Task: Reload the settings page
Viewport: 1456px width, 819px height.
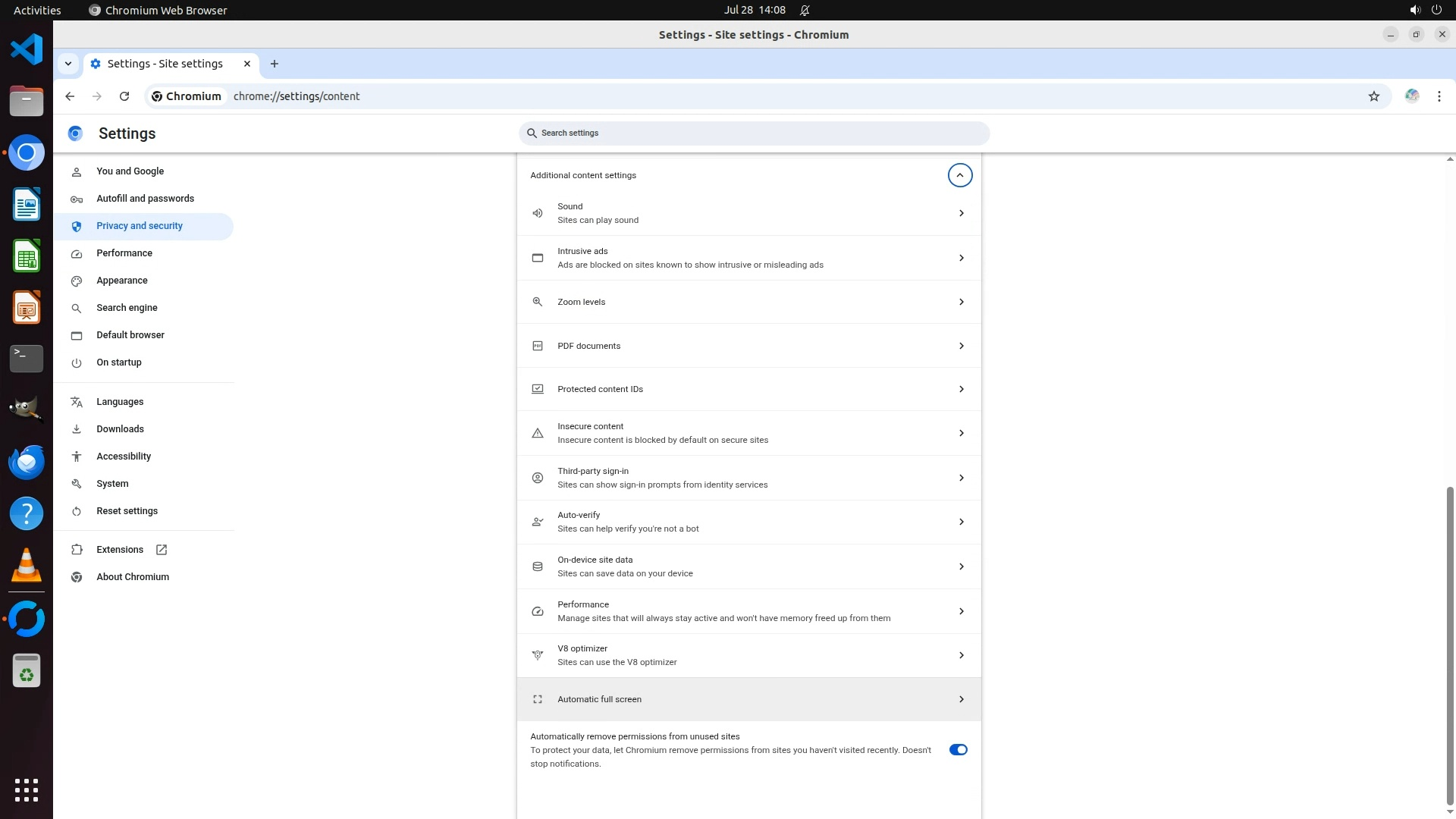Action: [x=124, y=96]
